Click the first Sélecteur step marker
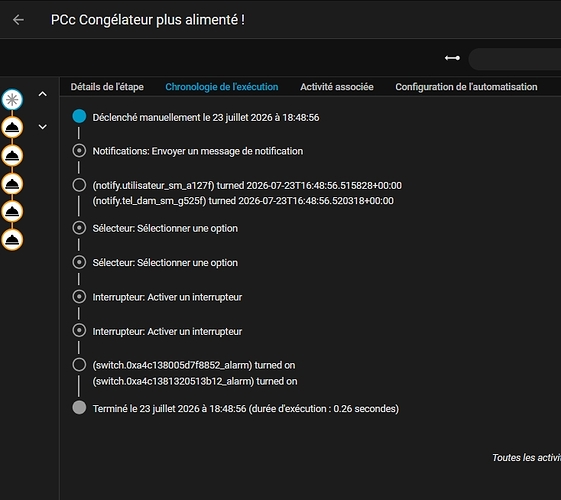 point(79,228)
